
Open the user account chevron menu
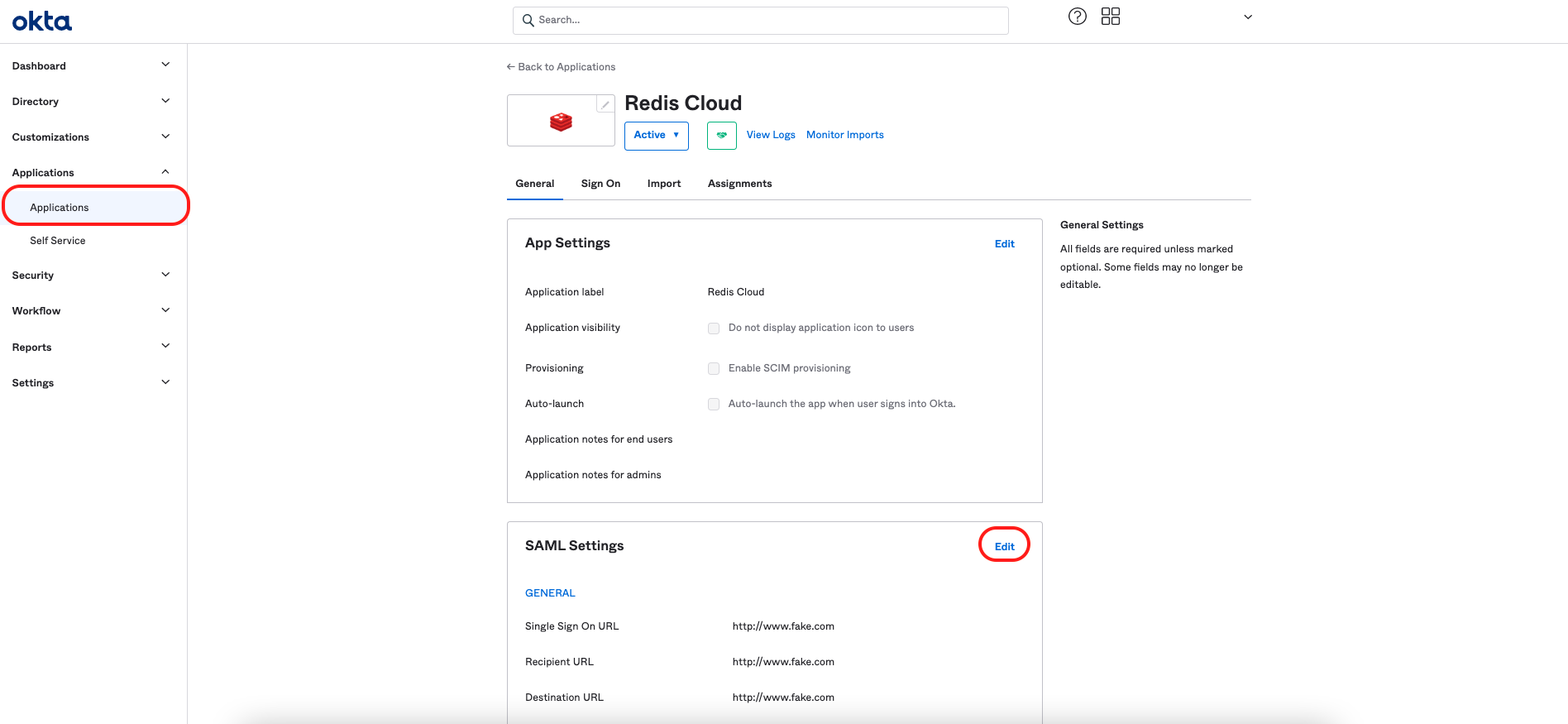[x=1248, y=17]
